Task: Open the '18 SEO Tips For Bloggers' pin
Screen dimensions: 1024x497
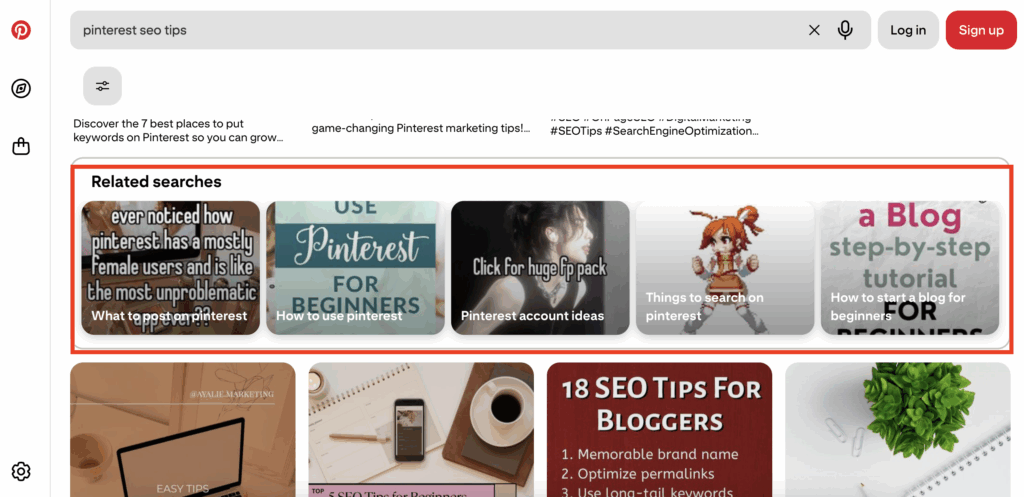Action: [x=660, y=430]
